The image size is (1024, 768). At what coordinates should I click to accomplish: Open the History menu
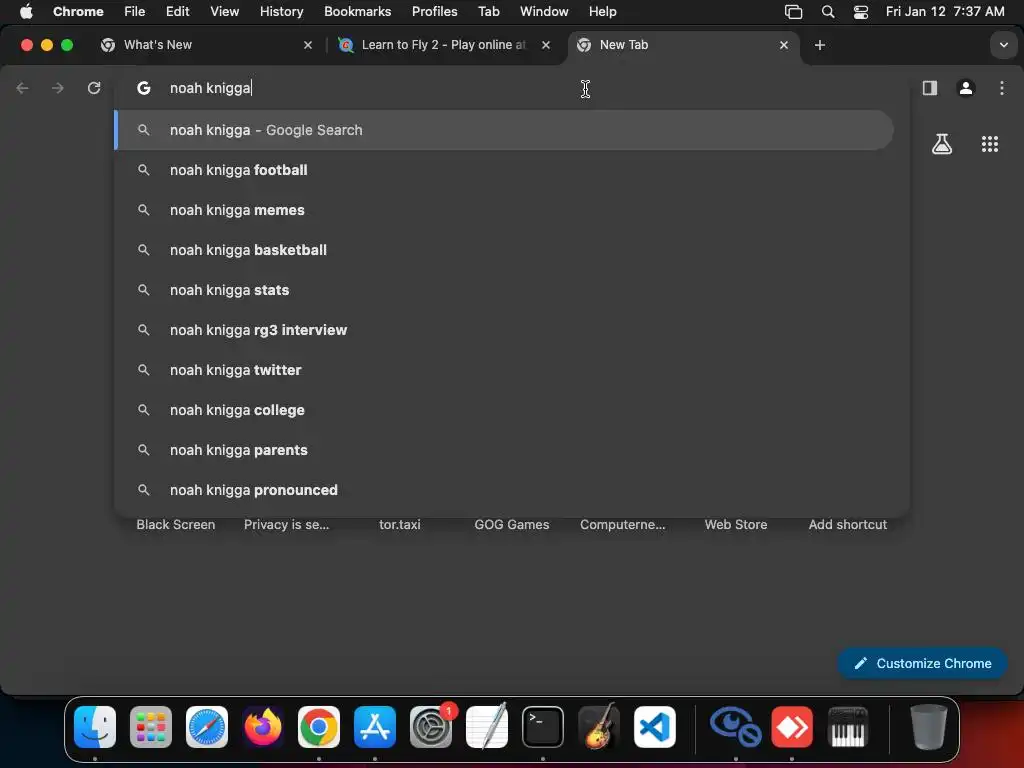[x=281, y=11]
